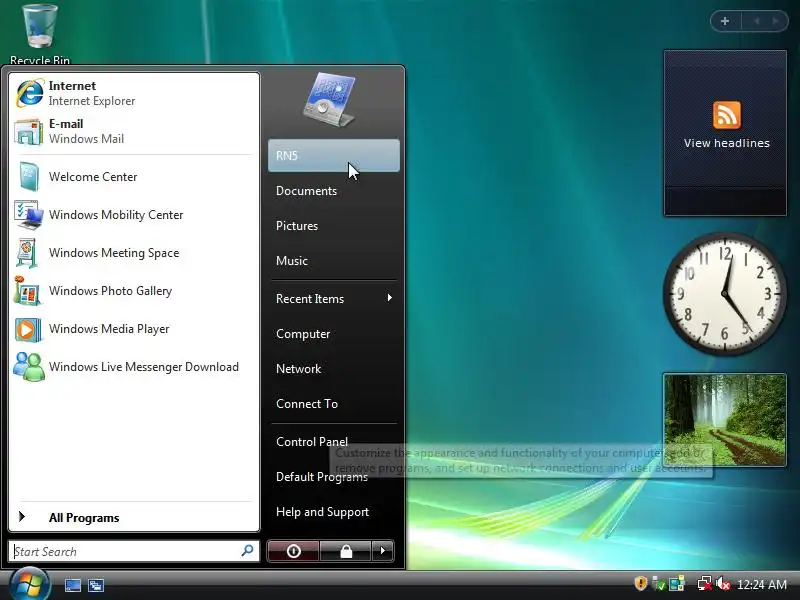Viewport: 800px width, 600px height.
Task: Click Show Desktop in Quick Launch
Action: 72,585
